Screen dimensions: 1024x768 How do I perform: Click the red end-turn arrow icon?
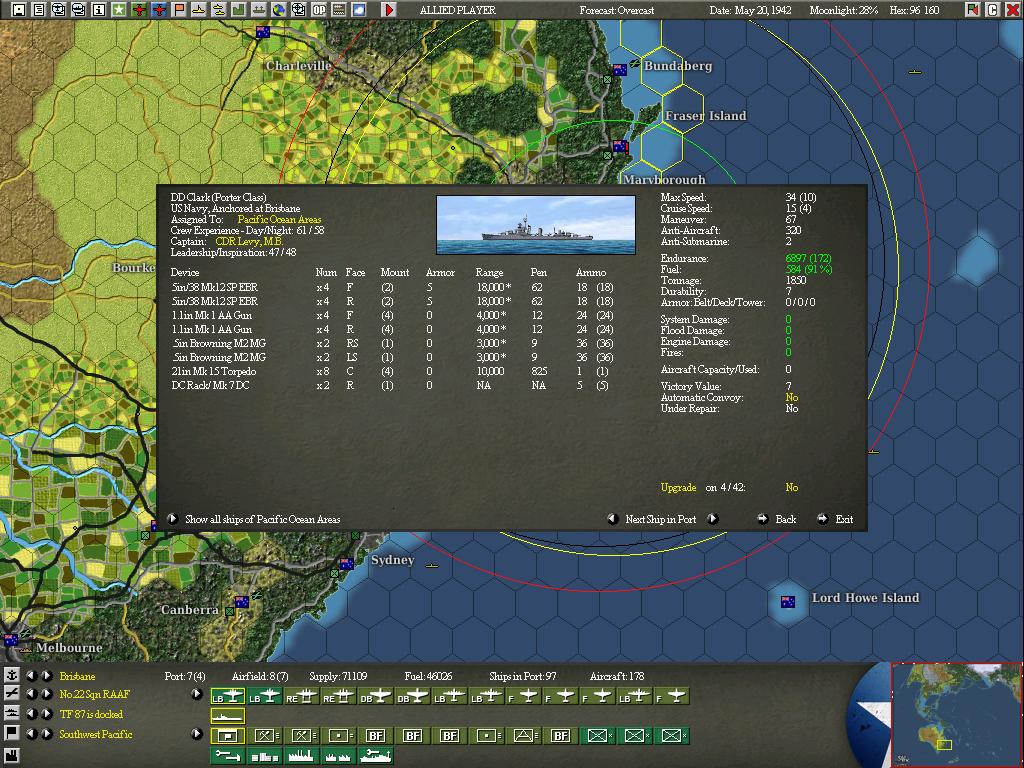tap(389, 10)
